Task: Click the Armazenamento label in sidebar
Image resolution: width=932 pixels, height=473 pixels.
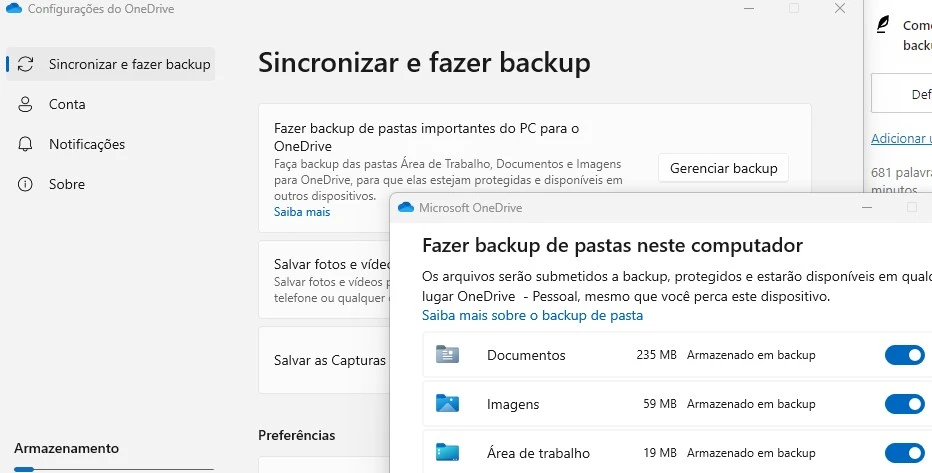Action: [x=67, y=448]
